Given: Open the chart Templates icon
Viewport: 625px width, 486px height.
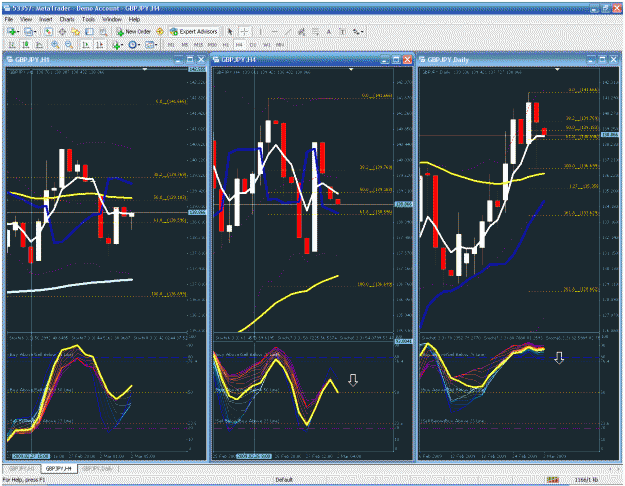Looking at the screenshot, I should tap(149, 45).
